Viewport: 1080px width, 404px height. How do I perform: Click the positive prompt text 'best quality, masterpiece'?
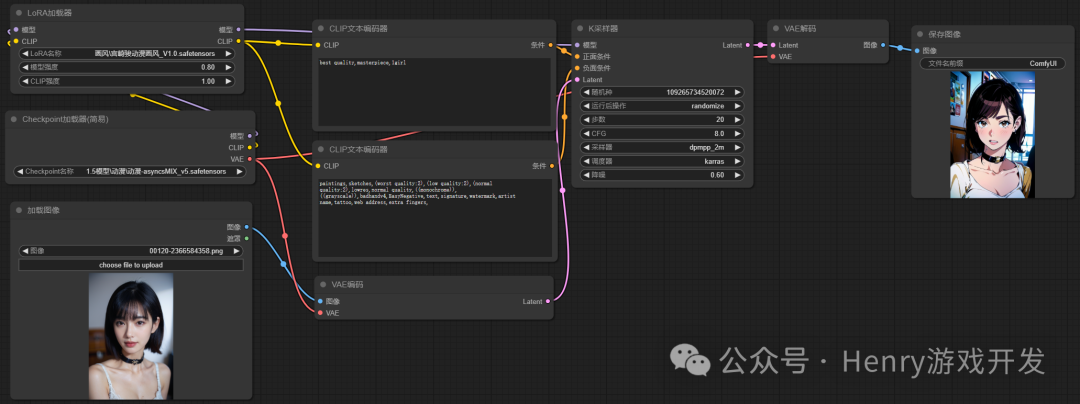(x=363, y=63)
